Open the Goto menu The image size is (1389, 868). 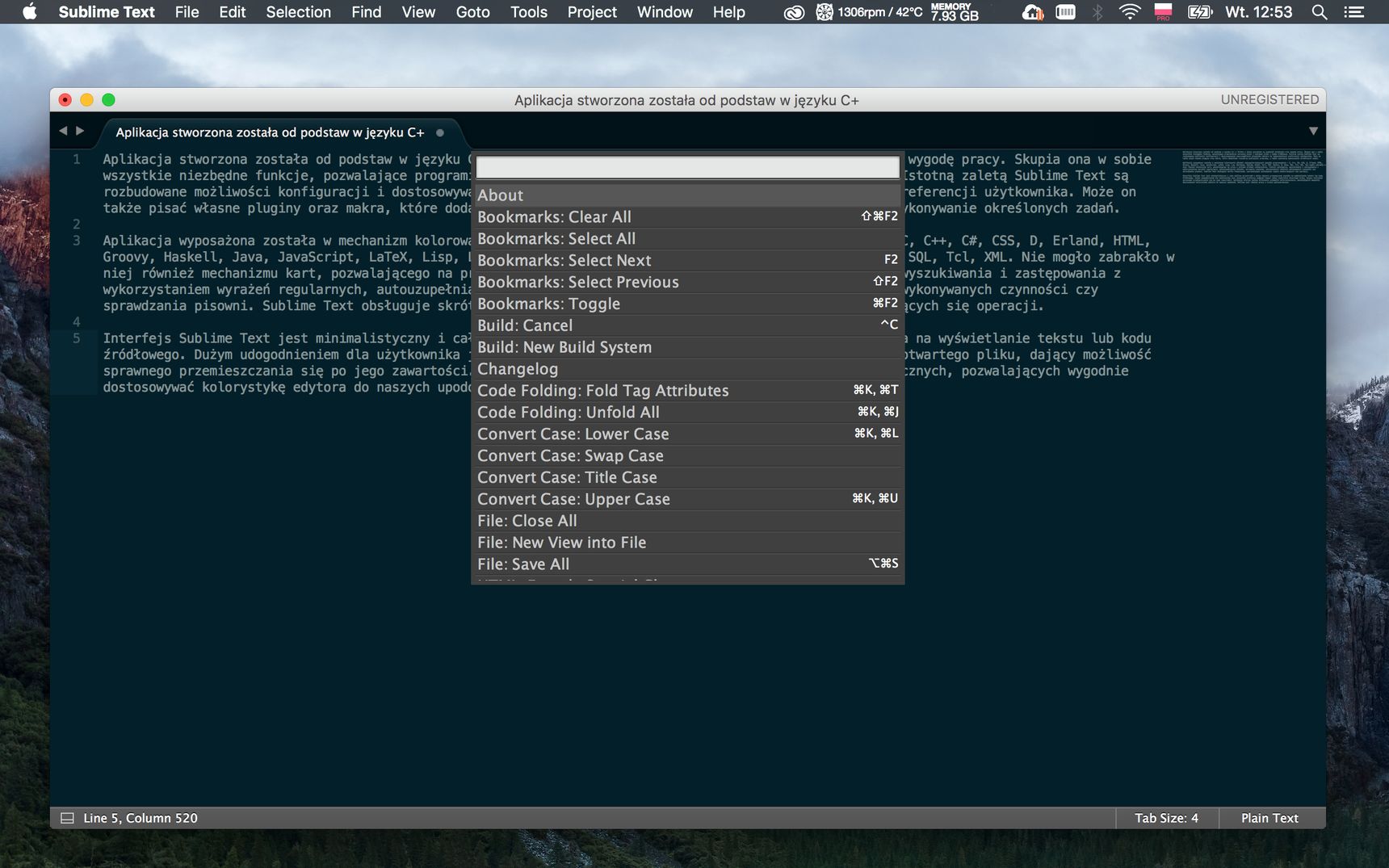coord(472,12)
